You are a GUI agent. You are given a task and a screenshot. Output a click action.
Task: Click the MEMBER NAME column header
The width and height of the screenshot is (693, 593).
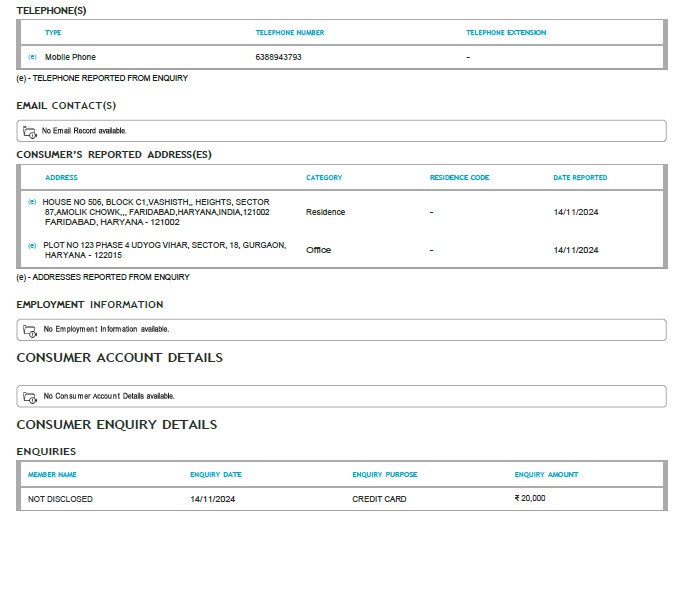pyautogui.click(x=52, y=475)
